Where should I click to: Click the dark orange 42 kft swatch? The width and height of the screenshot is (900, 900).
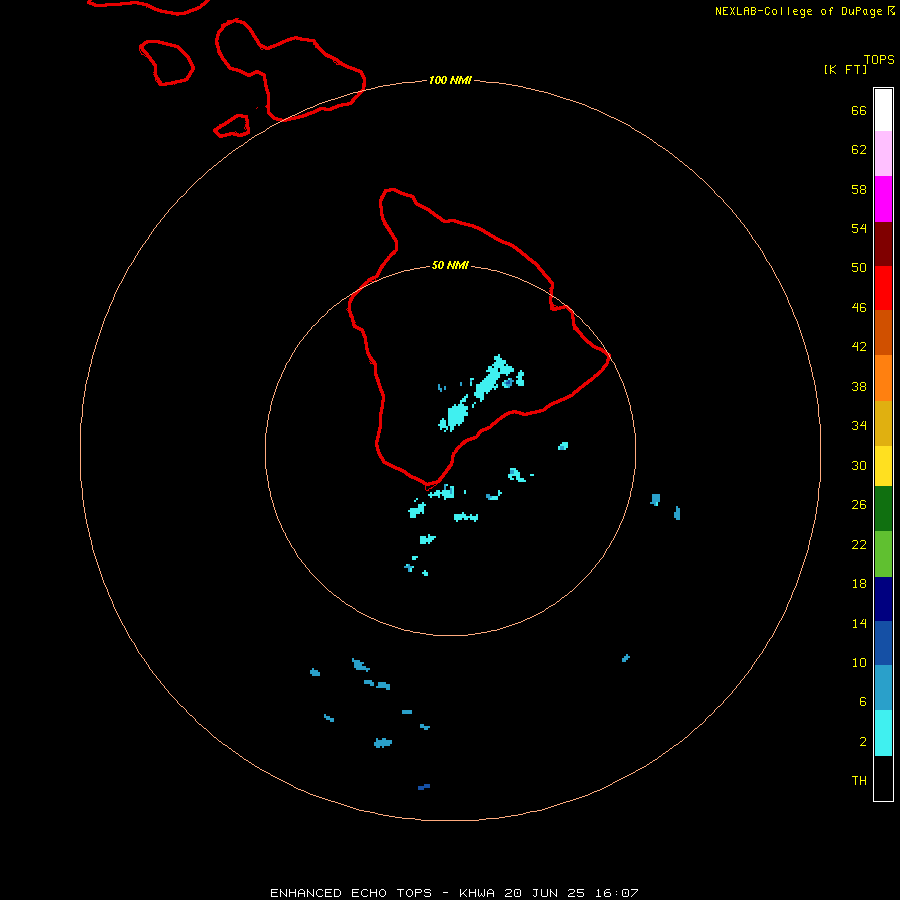pyautogui.click(x=883, y=332)
